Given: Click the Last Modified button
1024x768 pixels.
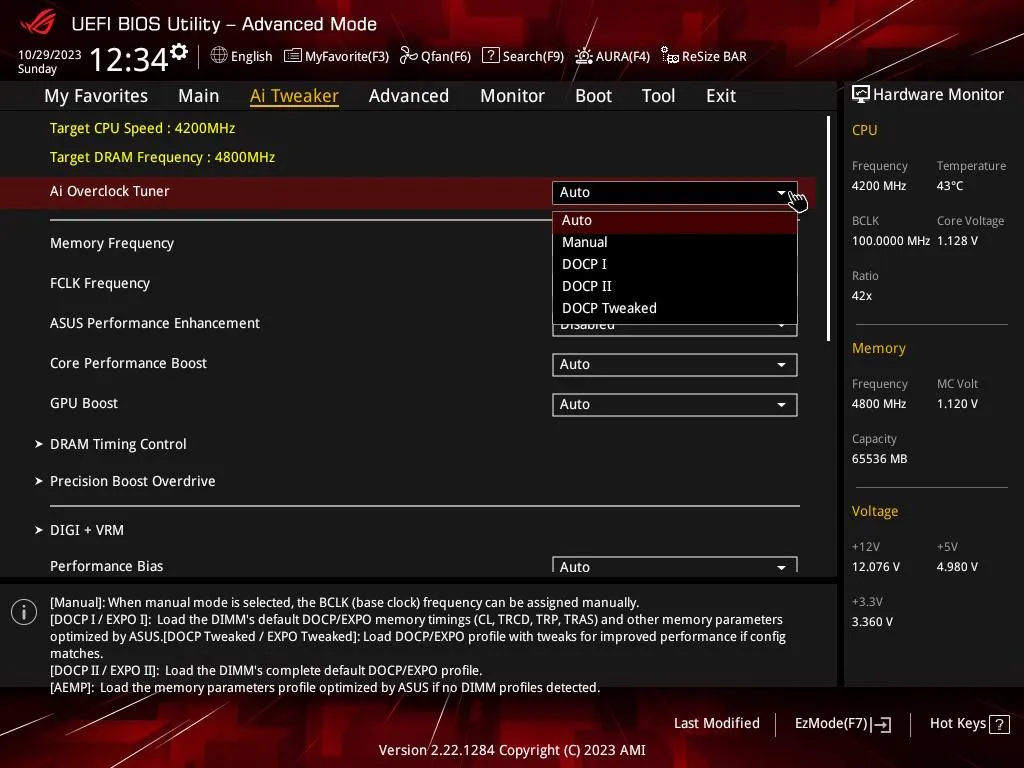Looking at the screenshot, I should click(x=716, y=723).
